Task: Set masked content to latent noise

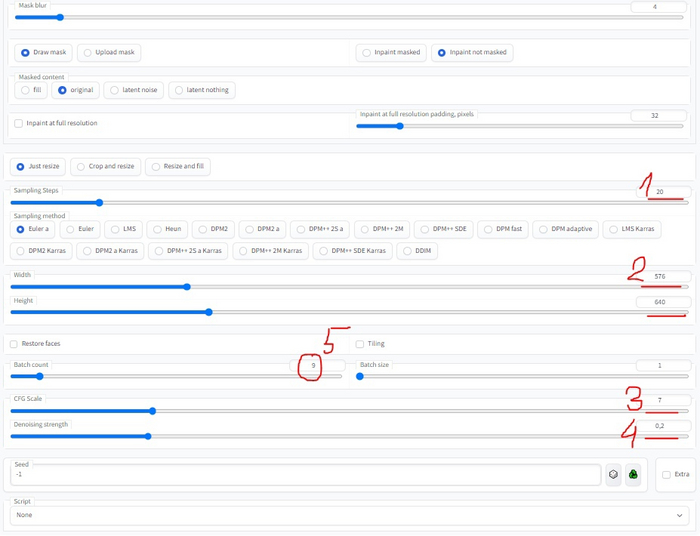Action: click(x=133, y=90)
